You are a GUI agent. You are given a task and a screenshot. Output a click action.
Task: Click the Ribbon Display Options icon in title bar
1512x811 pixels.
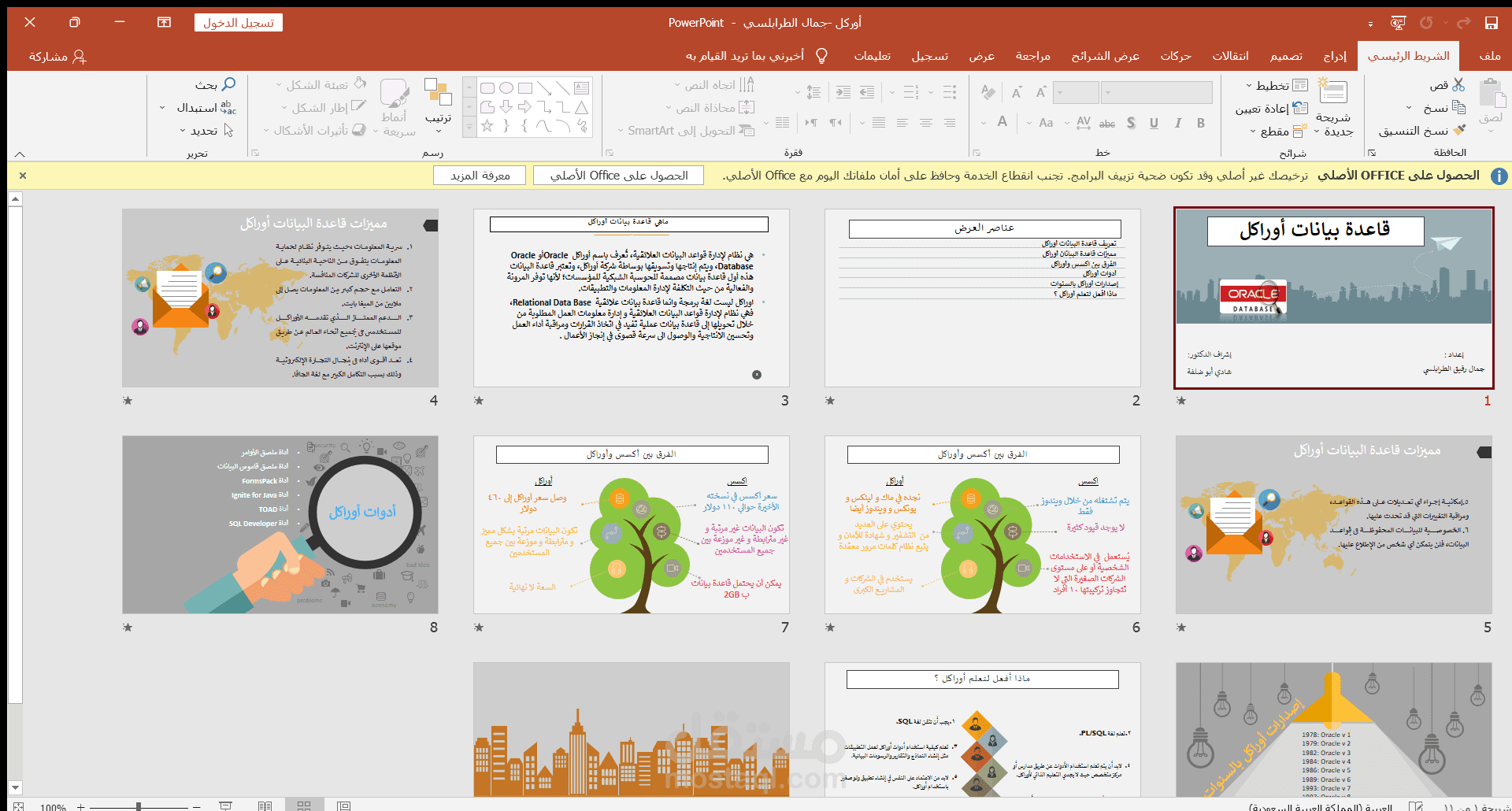tap(164, 22)
